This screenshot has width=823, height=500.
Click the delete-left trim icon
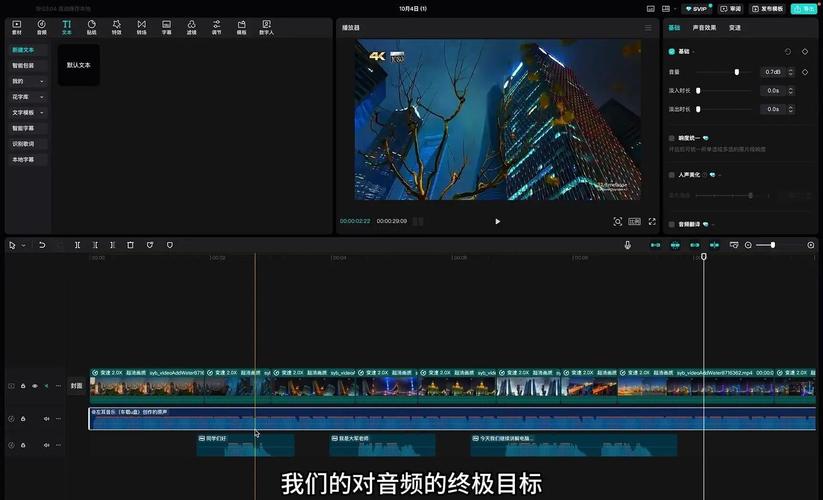pyautogui.click(x=95, y=245)
